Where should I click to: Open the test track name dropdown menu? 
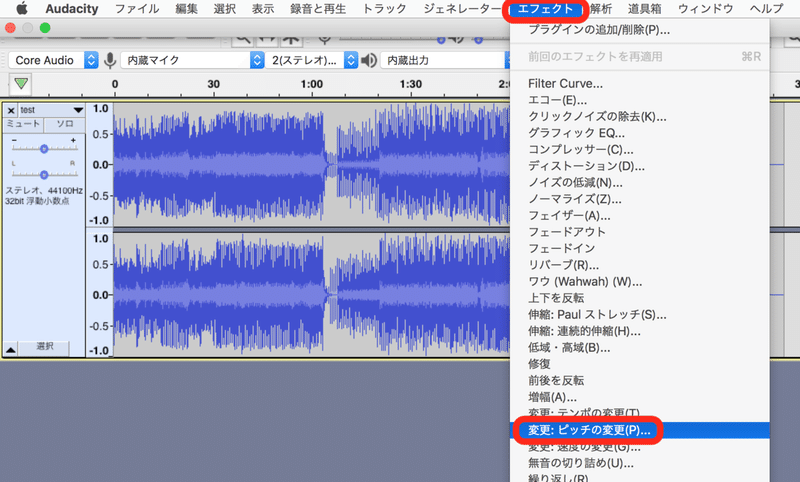[51, 110]
